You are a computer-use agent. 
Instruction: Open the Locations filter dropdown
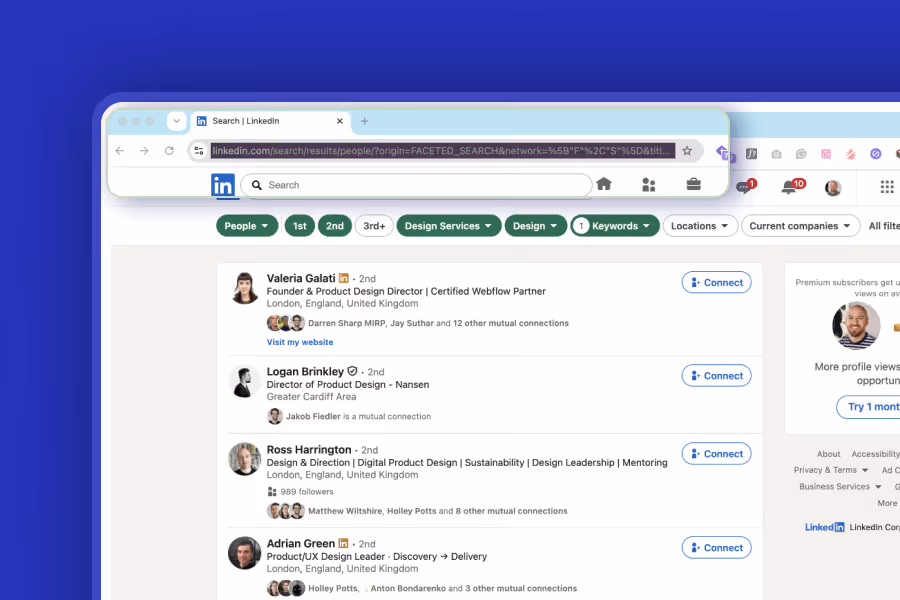[700, 226]
